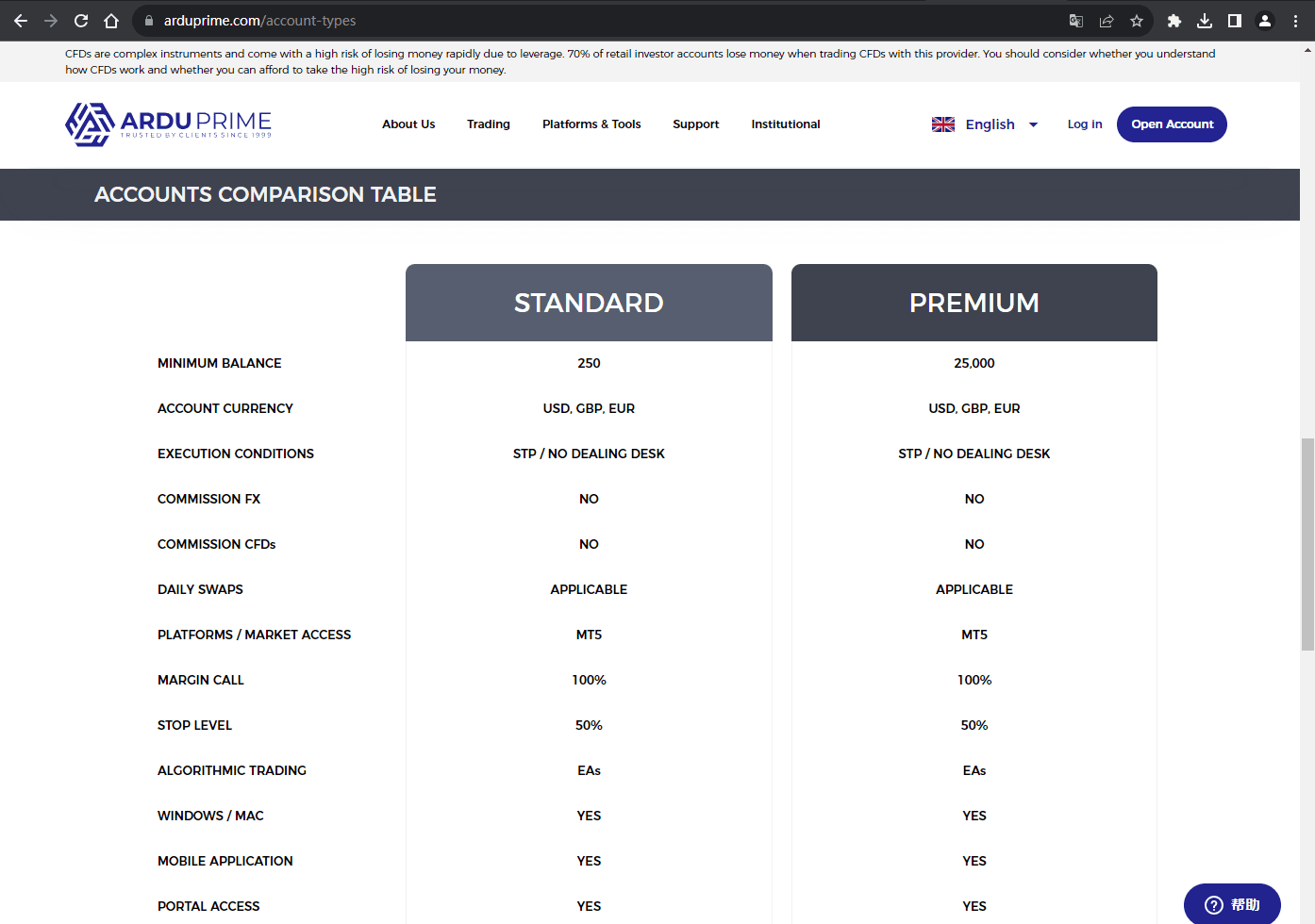Open the Platforms & Tools menu
This screenshot has height=924, width=1315.
point(591,124)
